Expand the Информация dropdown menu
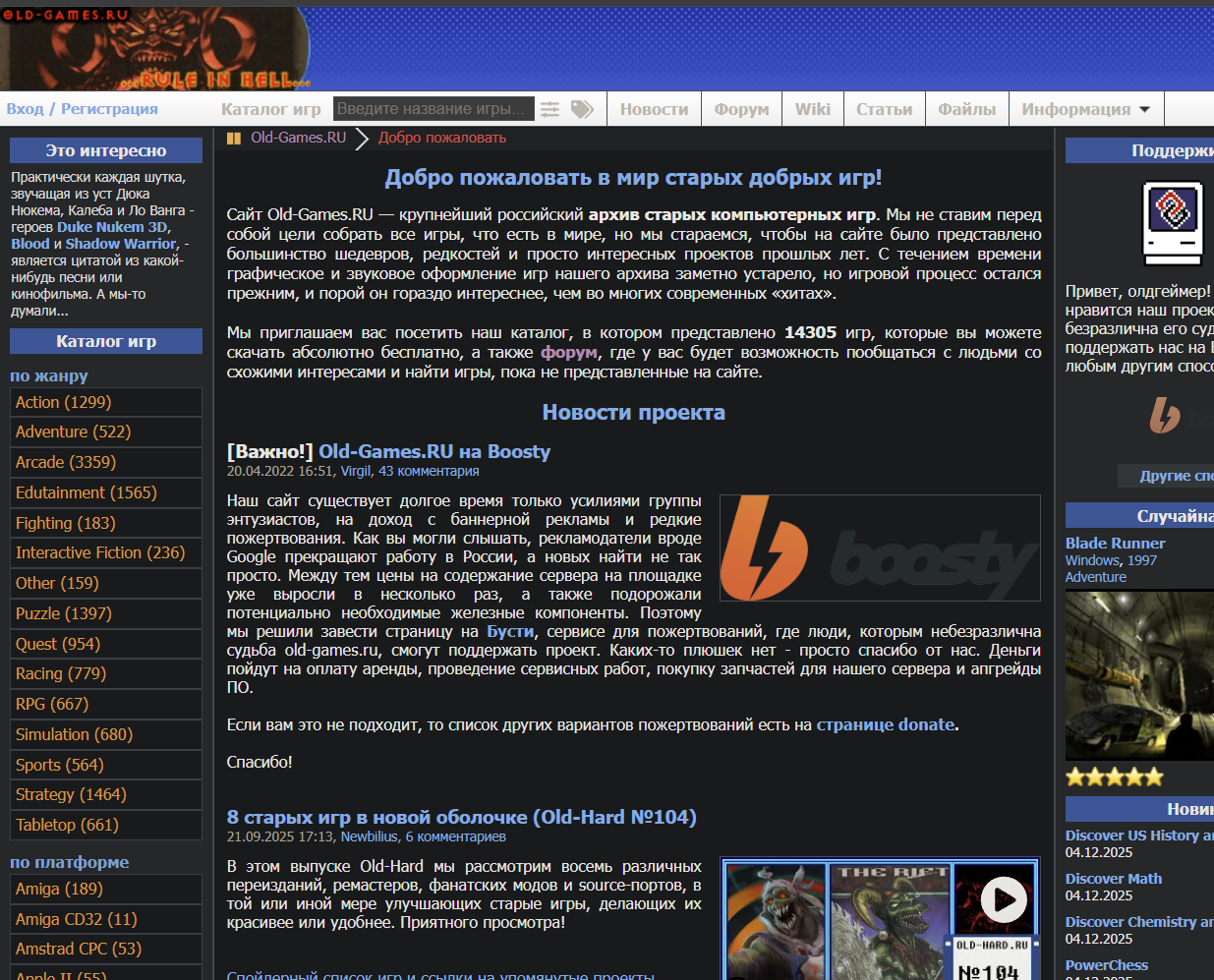 1086,109
